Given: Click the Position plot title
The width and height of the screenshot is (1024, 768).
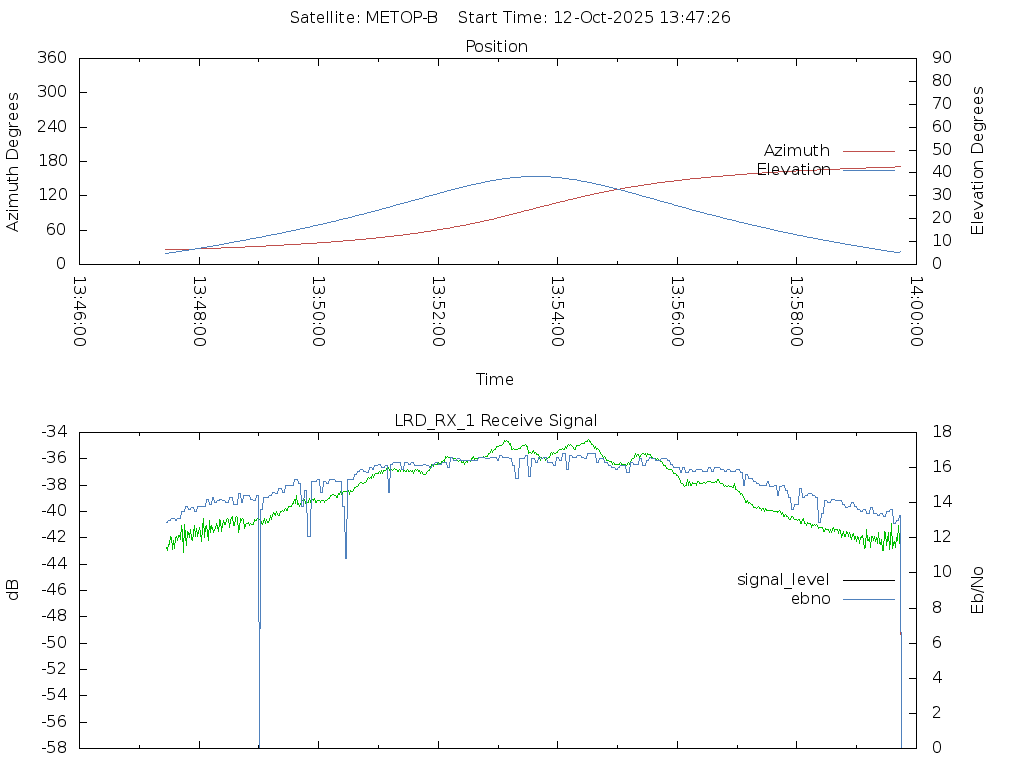Looking at the screenshot, I should [497, 47].
